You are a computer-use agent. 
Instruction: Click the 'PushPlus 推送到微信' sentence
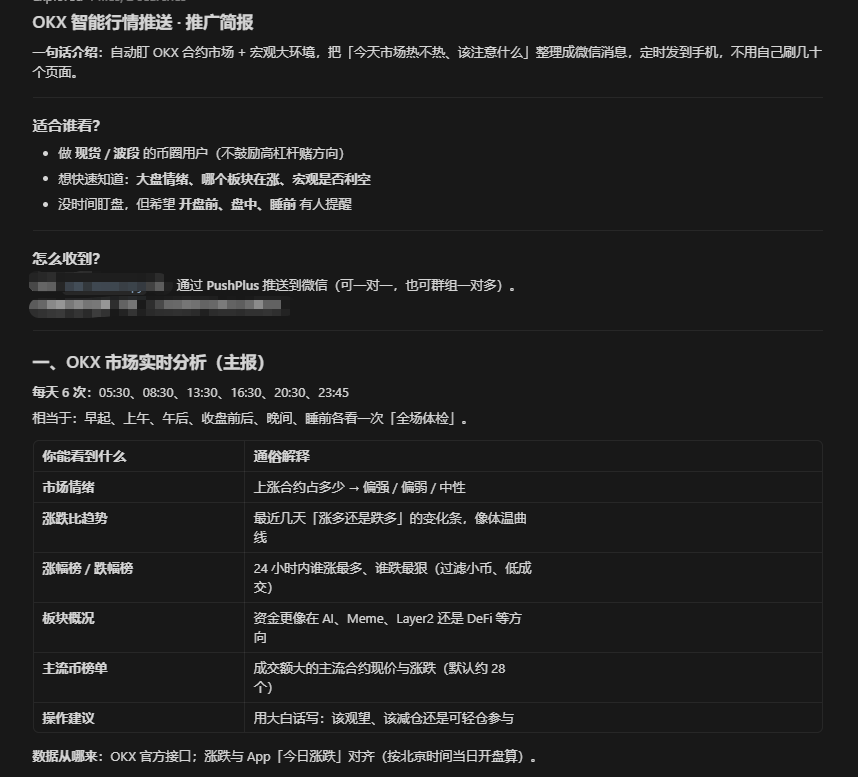click(345, 286)
